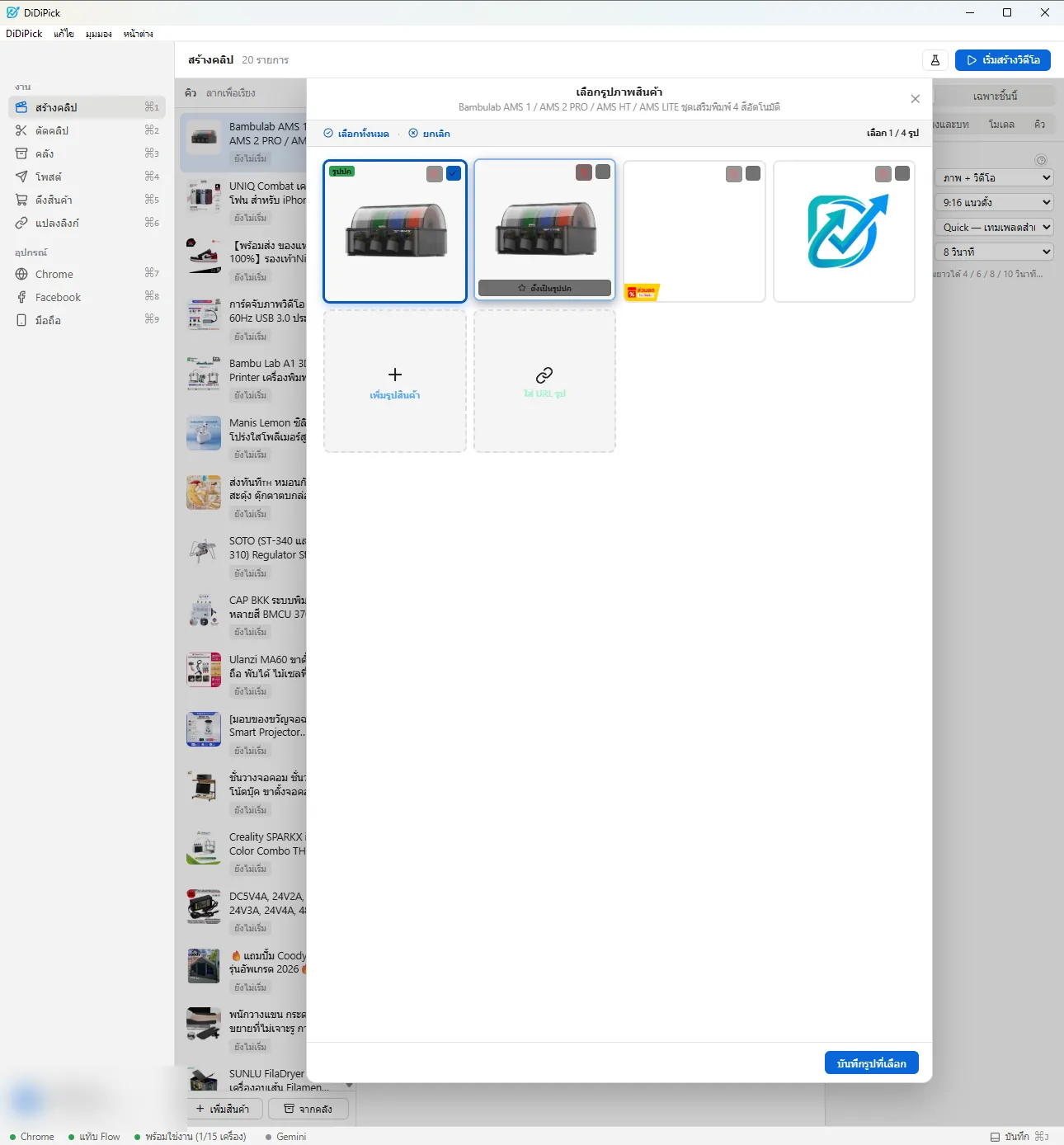Open the DiDiPick menu
This screenshot has height=1145, width=1064.
click(x=24, y=34)
